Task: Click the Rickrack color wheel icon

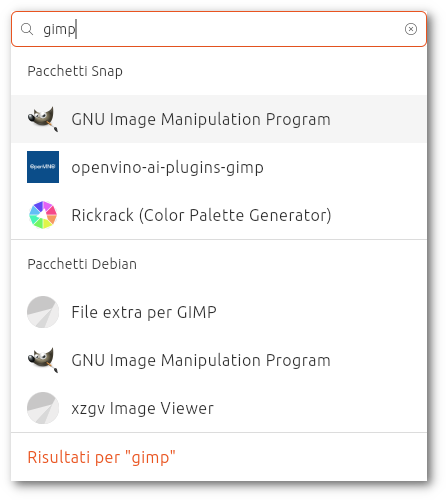Action: point(43,215)
